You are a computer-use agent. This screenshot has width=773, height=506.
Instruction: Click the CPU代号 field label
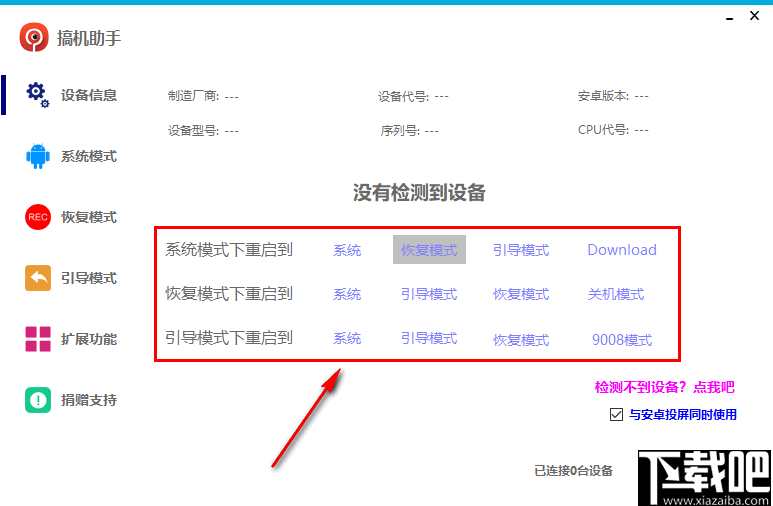tap(603, 130)
